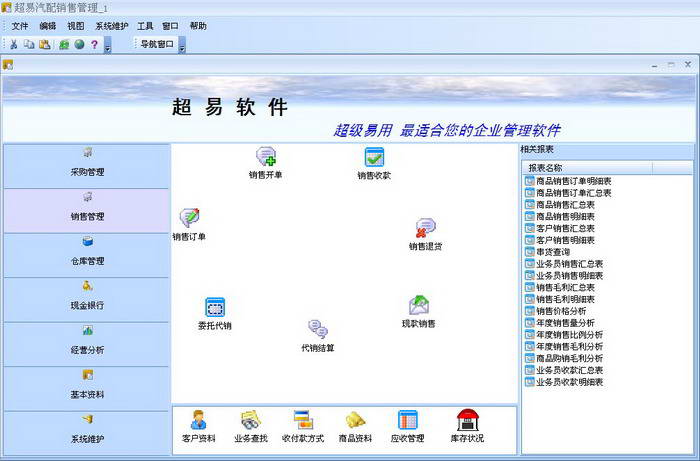Image resolution: width=700 pixels, height=461 pixels.
Task: Open the 帮助 menu
Action: point(198,26)
